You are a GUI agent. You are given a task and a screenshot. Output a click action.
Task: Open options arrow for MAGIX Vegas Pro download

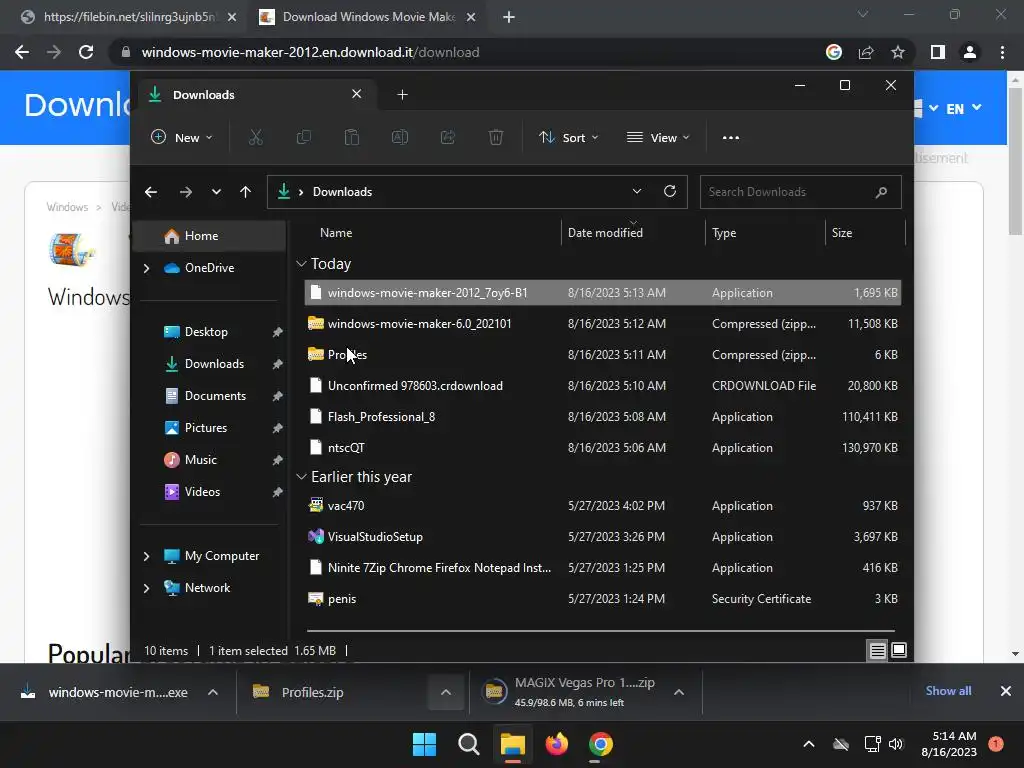(x=679, y=692)
